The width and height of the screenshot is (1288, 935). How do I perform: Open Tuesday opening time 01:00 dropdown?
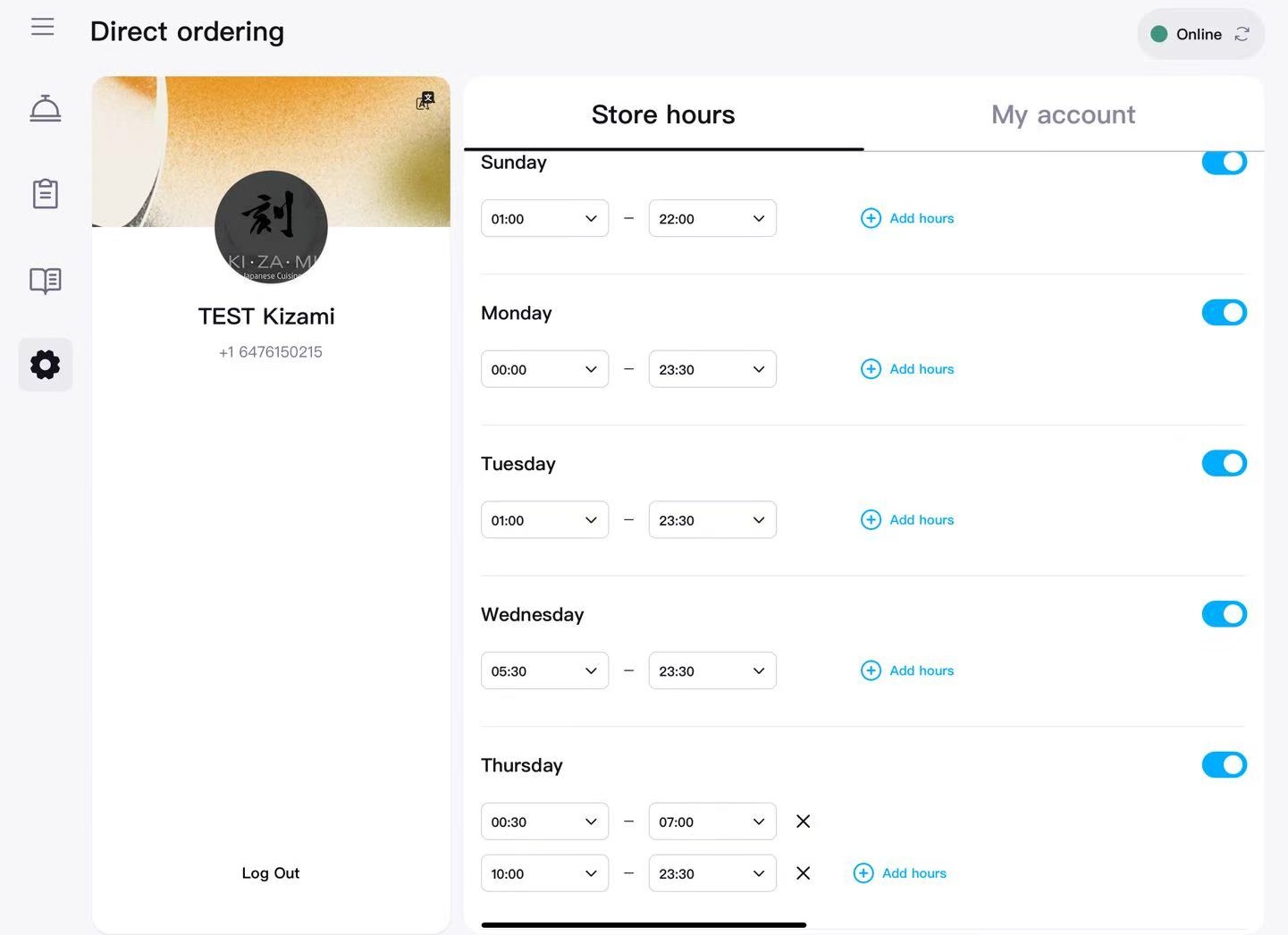click(x=544, y=519)
